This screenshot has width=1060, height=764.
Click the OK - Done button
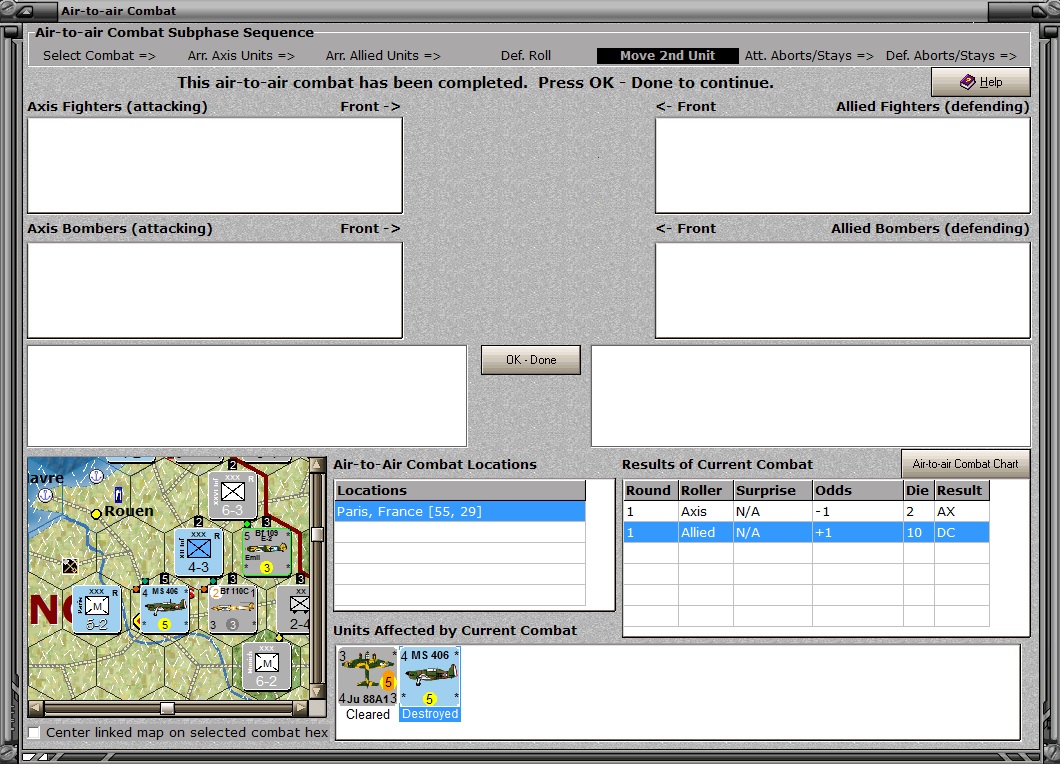pos(531,360)
